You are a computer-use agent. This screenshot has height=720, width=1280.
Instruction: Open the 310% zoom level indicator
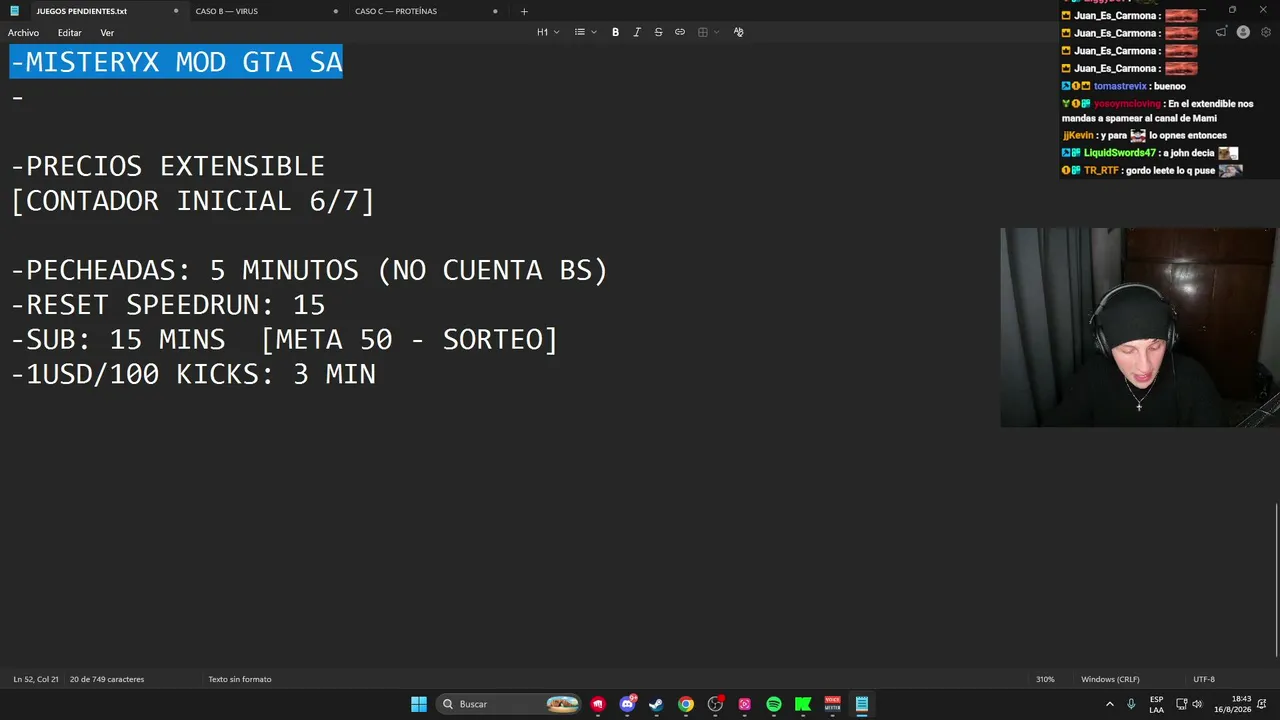(1045, 679)
